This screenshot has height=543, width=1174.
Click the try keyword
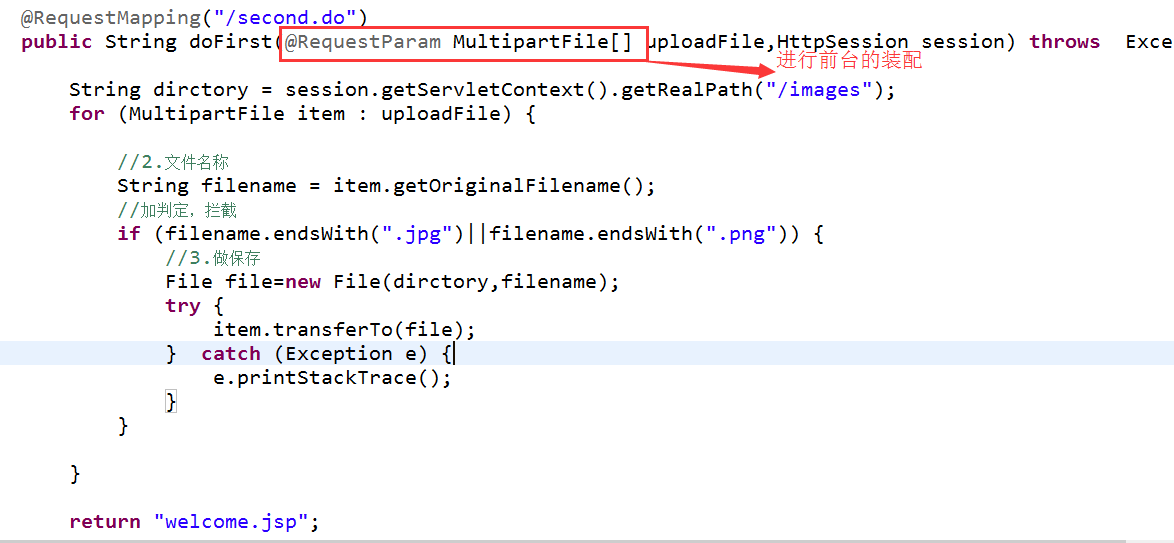coord(183,306)
